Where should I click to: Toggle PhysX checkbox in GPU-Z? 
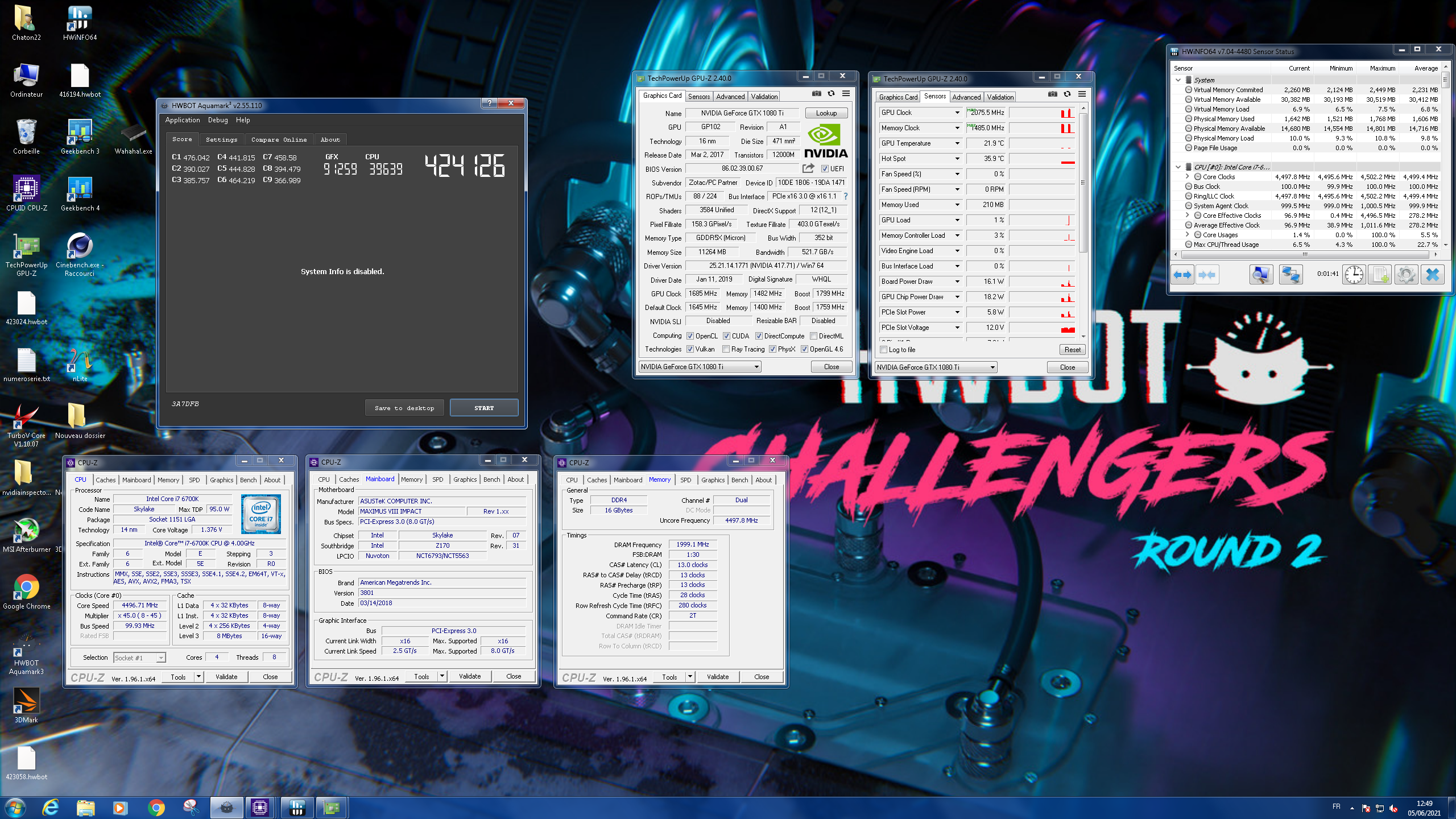772,349
